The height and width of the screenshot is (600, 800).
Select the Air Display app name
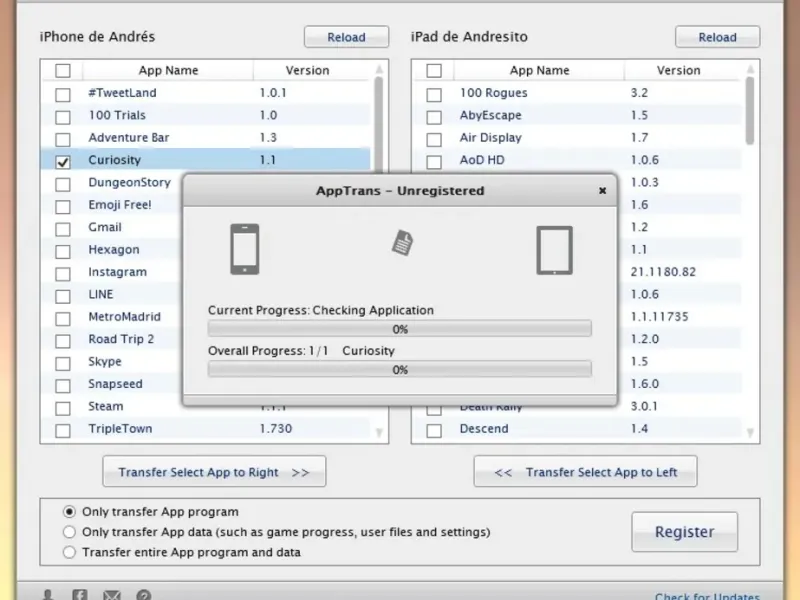[490, 137]
